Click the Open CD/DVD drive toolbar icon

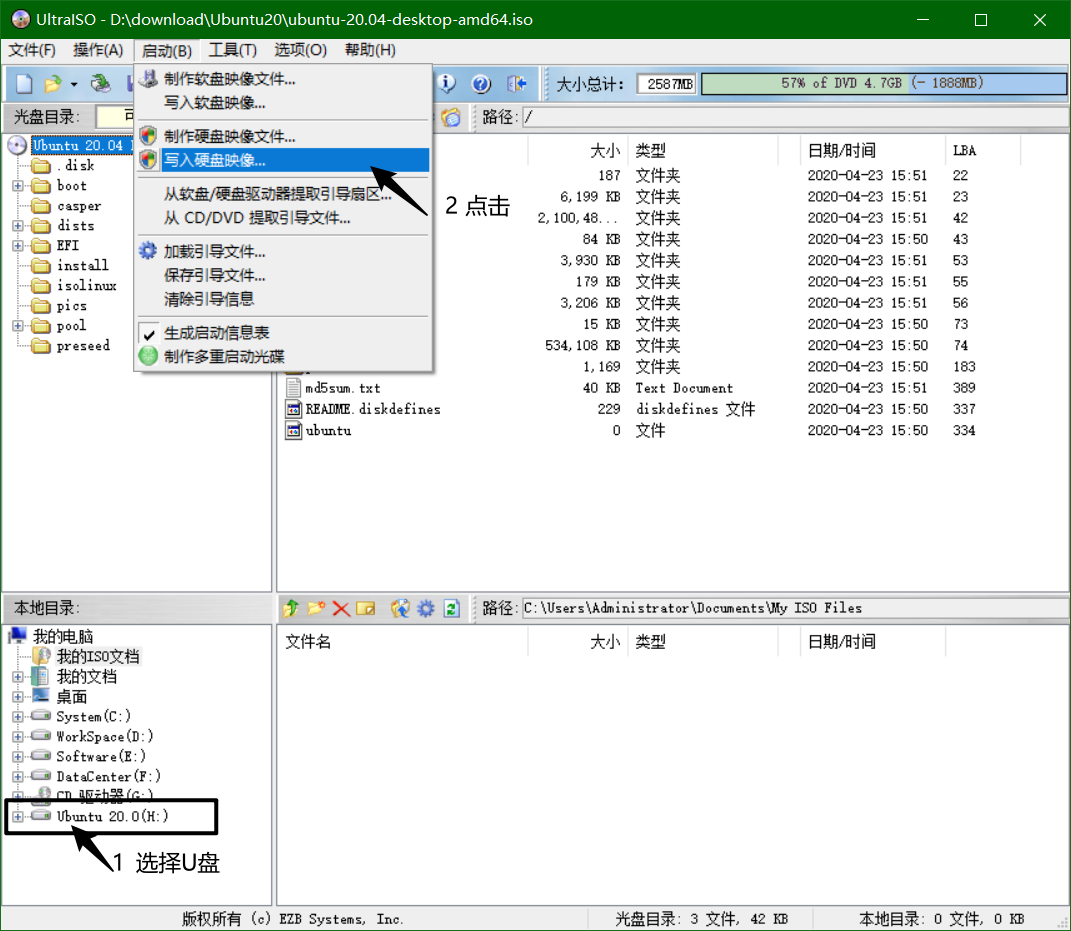[100, 83]
